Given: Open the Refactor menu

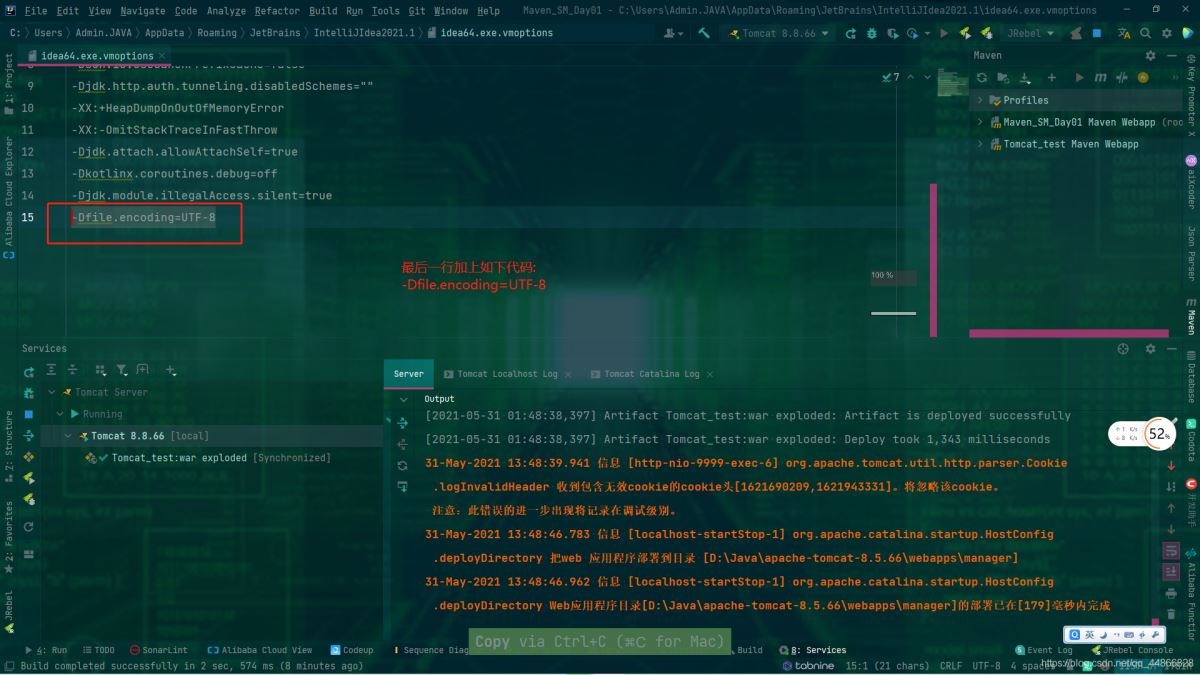Looking at the screenshot, I should 276,11.
